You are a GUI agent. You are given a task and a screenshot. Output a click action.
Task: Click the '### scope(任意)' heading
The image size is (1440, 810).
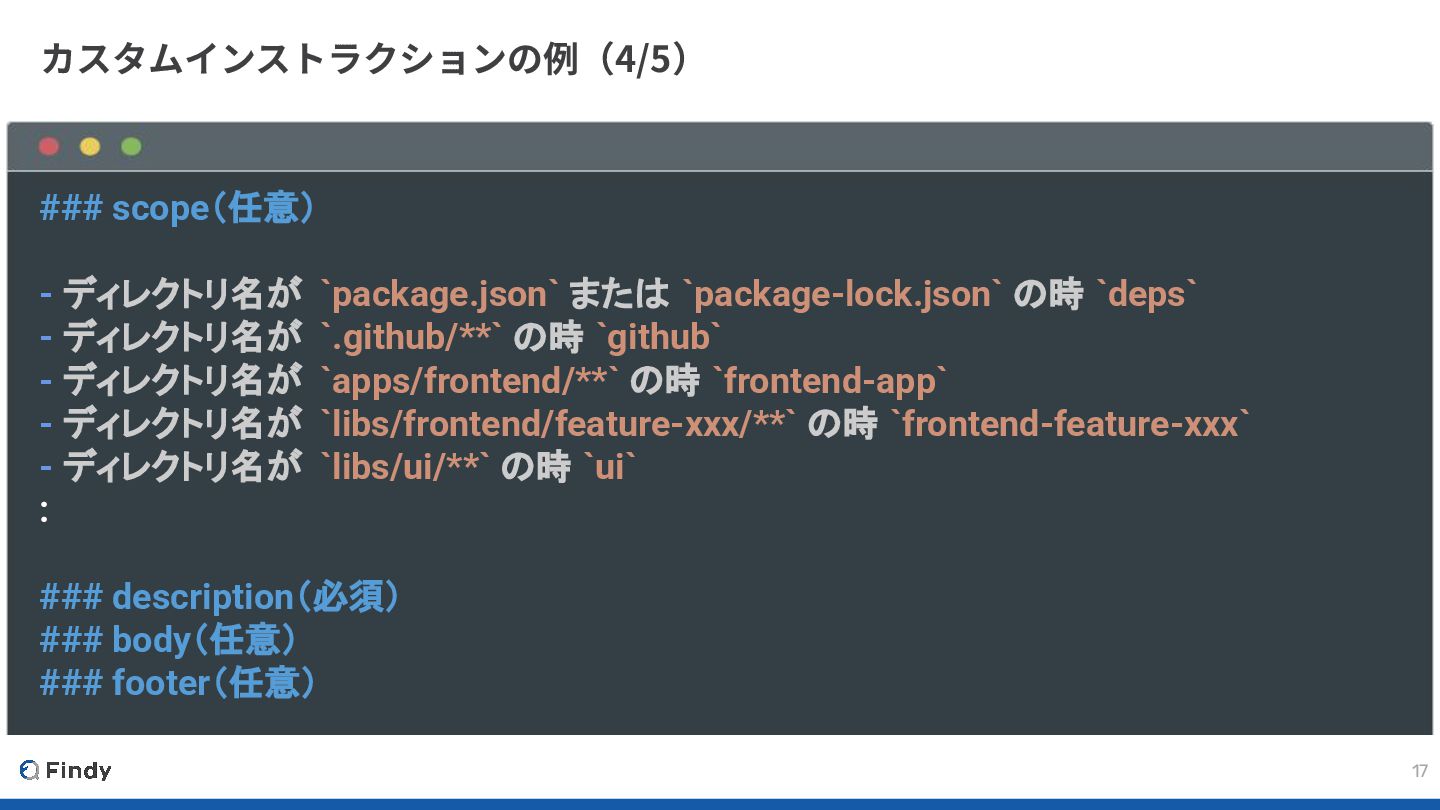click(x=178, y=208)
